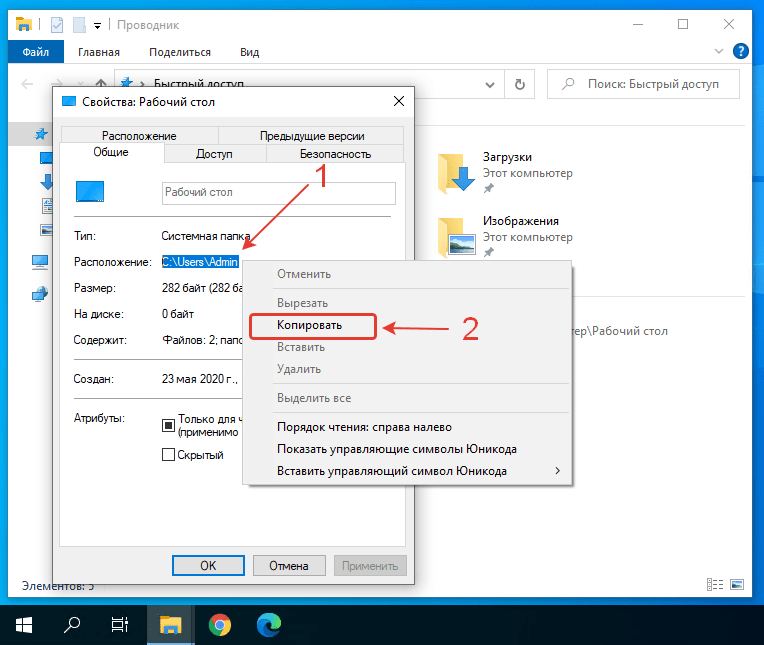Open taskbar search magnifier

tap(72, 625)
